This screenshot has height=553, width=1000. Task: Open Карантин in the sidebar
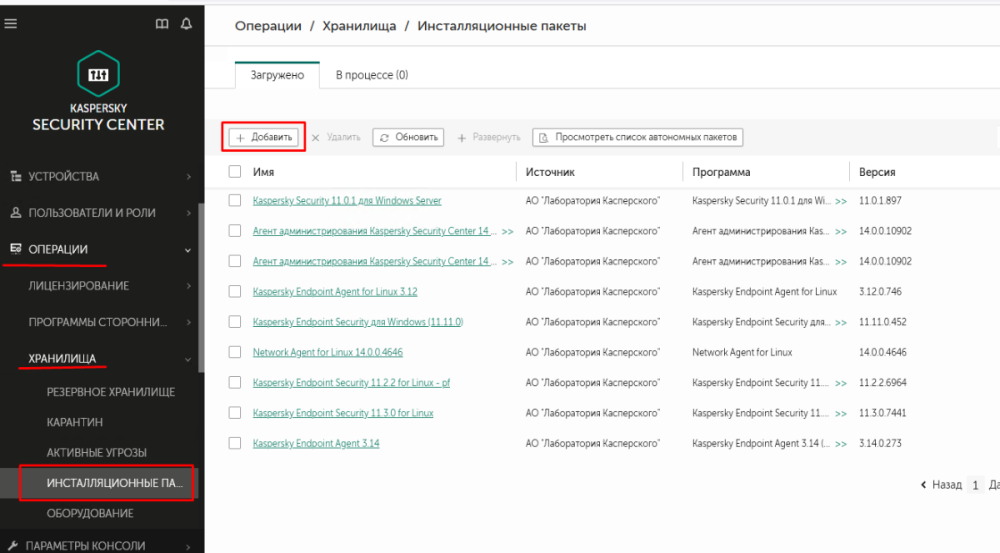click(x=75, y=422)
